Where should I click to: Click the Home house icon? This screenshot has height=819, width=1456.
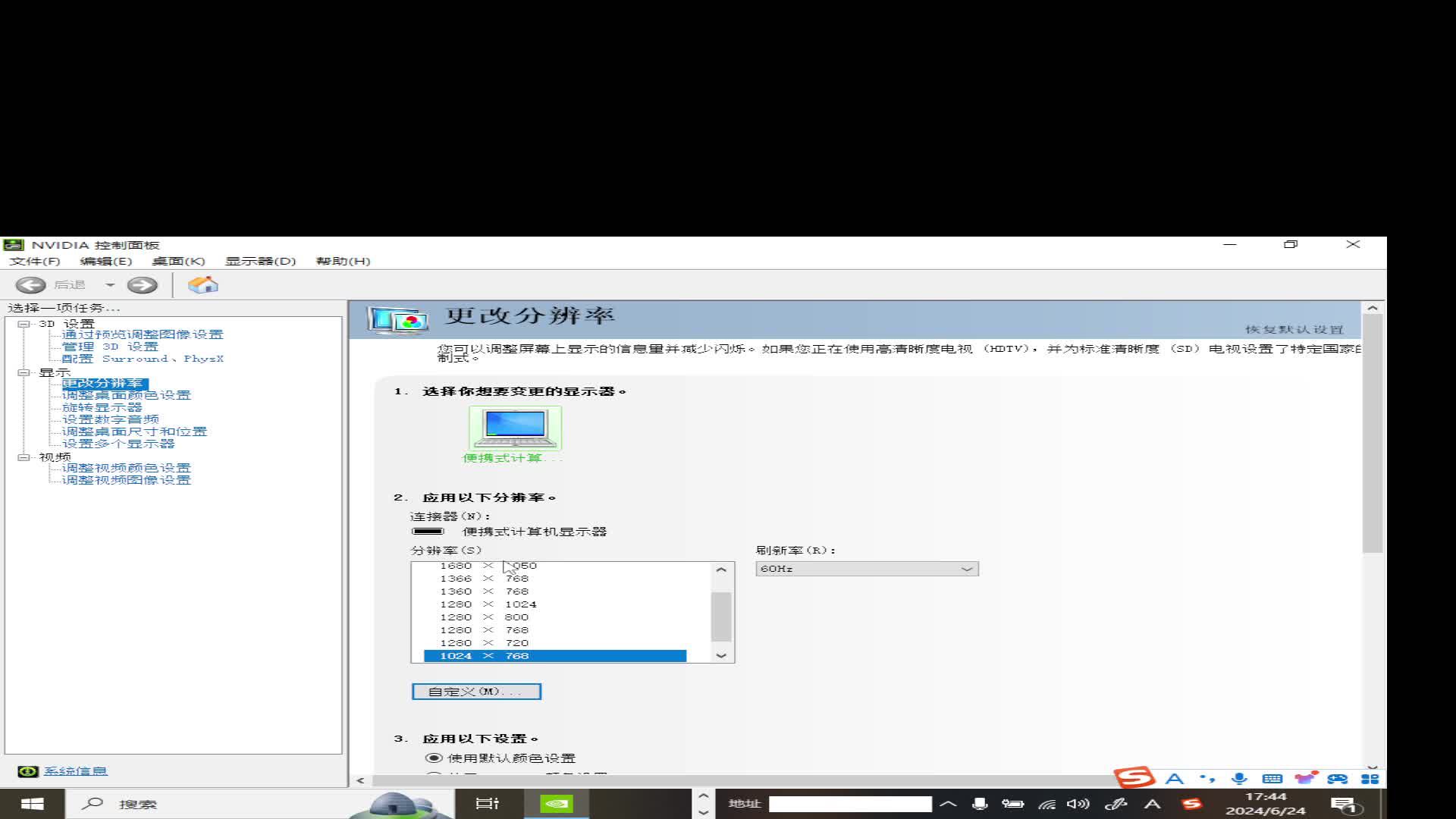click(202, 285)
